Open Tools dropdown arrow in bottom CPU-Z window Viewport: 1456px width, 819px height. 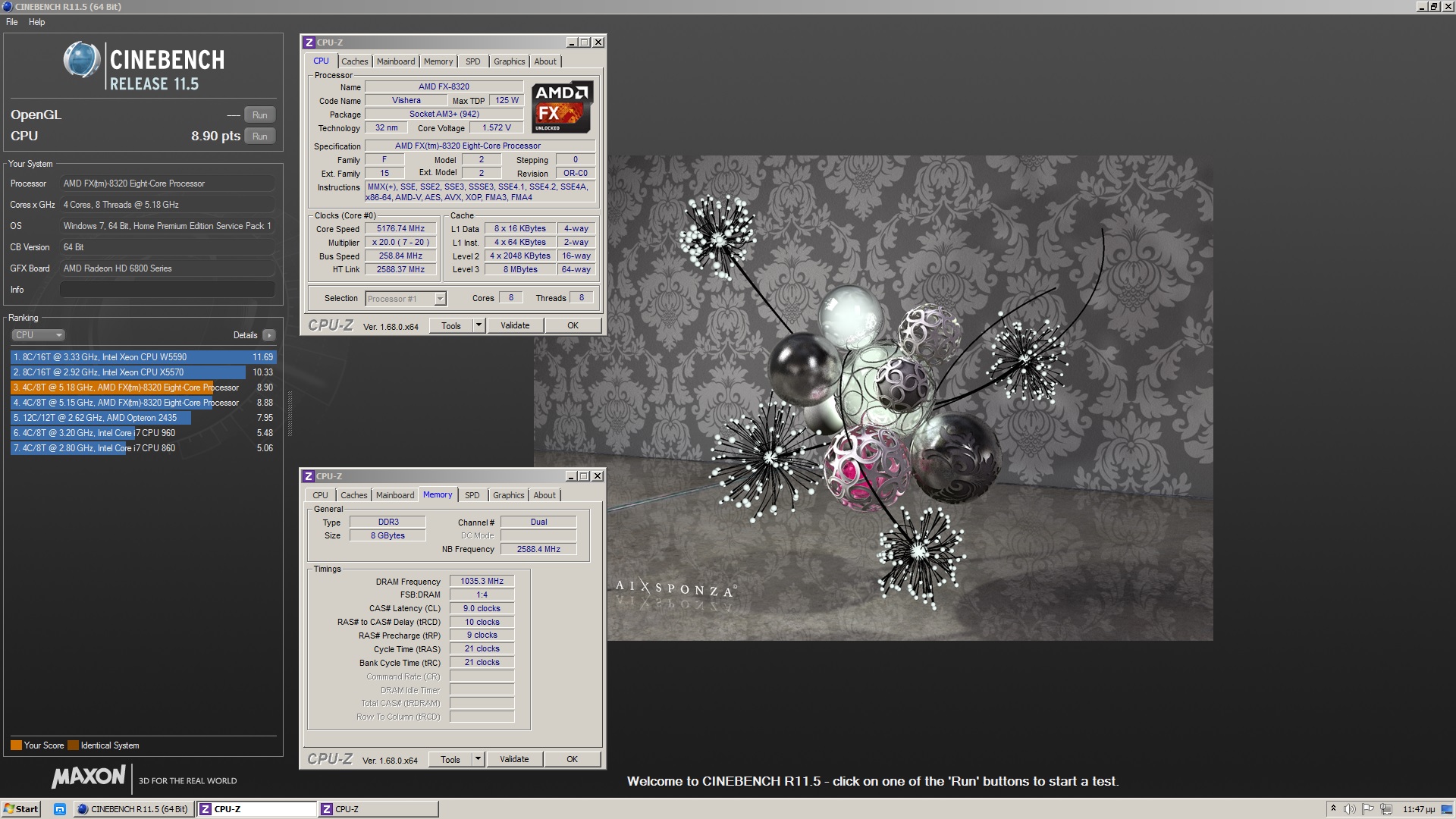[x=478, y=760]
